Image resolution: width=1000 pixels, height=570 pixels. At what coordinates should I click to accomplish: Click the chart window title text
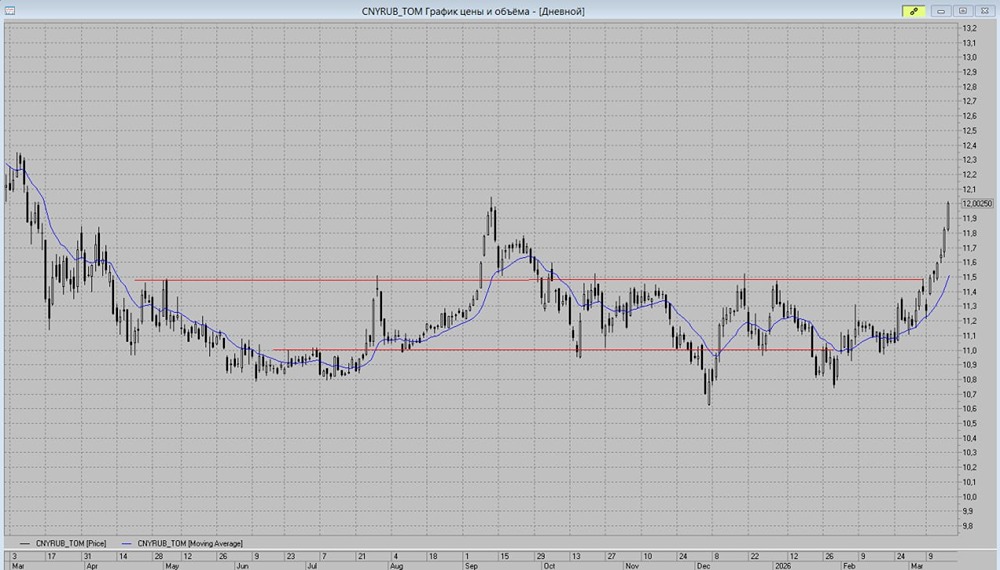[x=473, y=11]
